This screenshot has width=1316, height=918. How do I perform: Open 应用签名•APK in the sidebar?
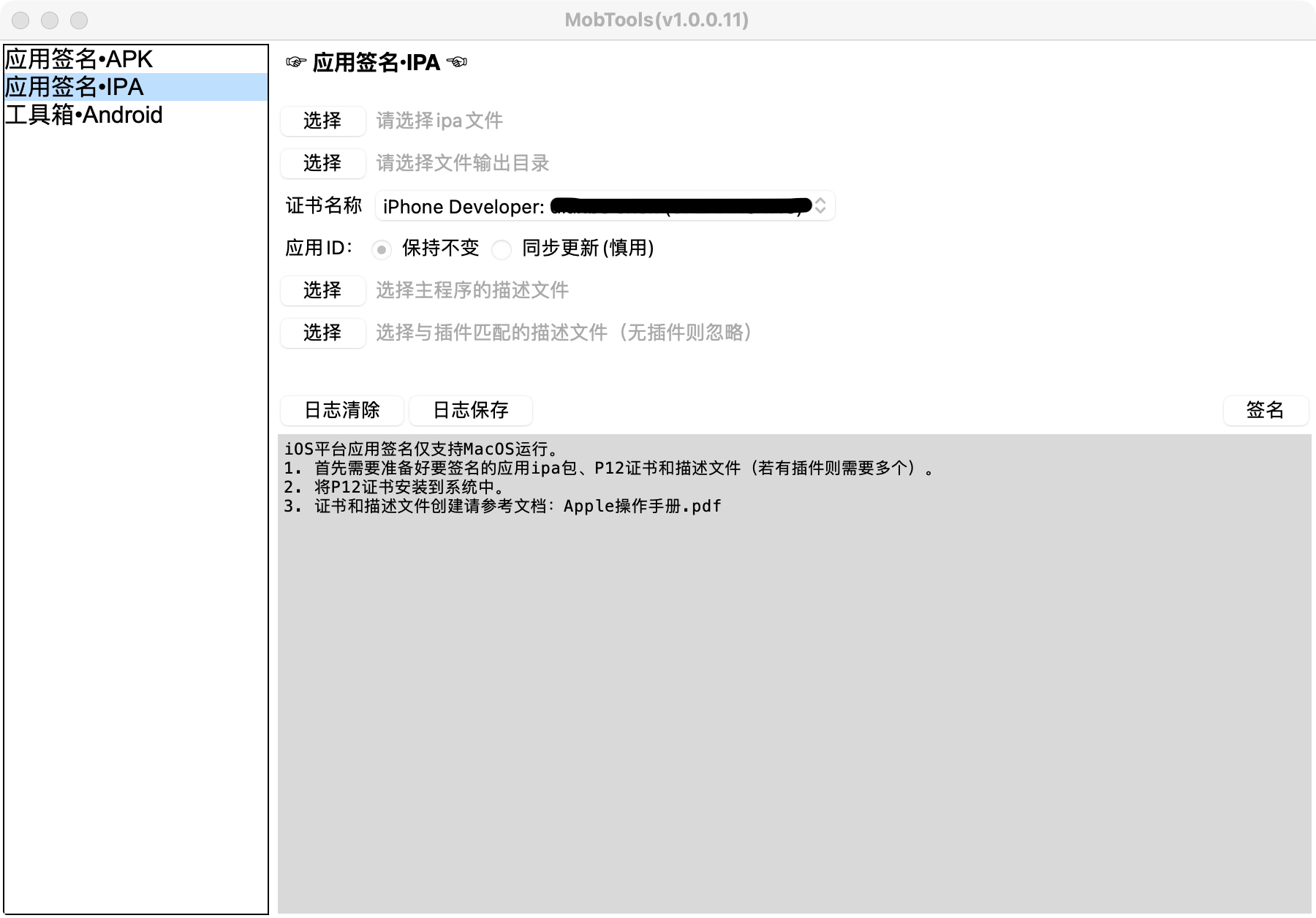[136, 59]
